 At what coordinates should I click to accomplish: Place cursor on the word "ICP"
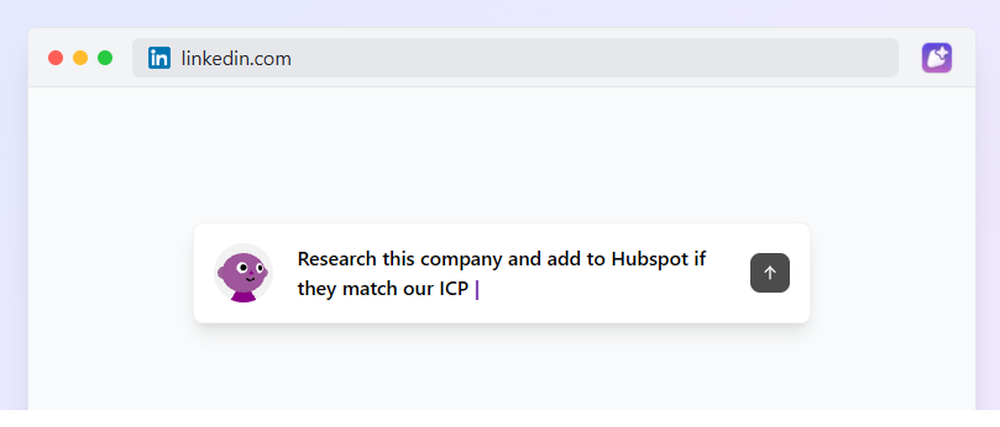click(x=453, y=289)
